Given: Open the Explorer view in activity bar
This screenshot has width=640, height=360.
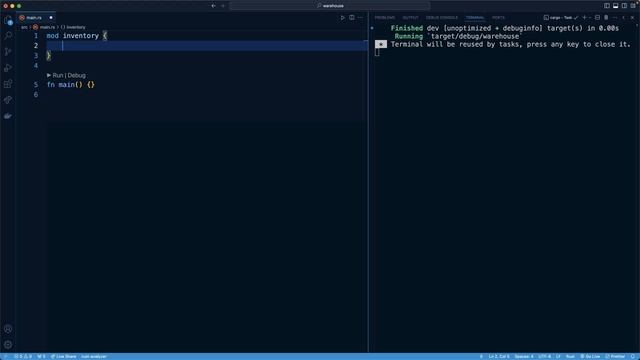Looking at the screenshot, I should click(x=8, y=20).
